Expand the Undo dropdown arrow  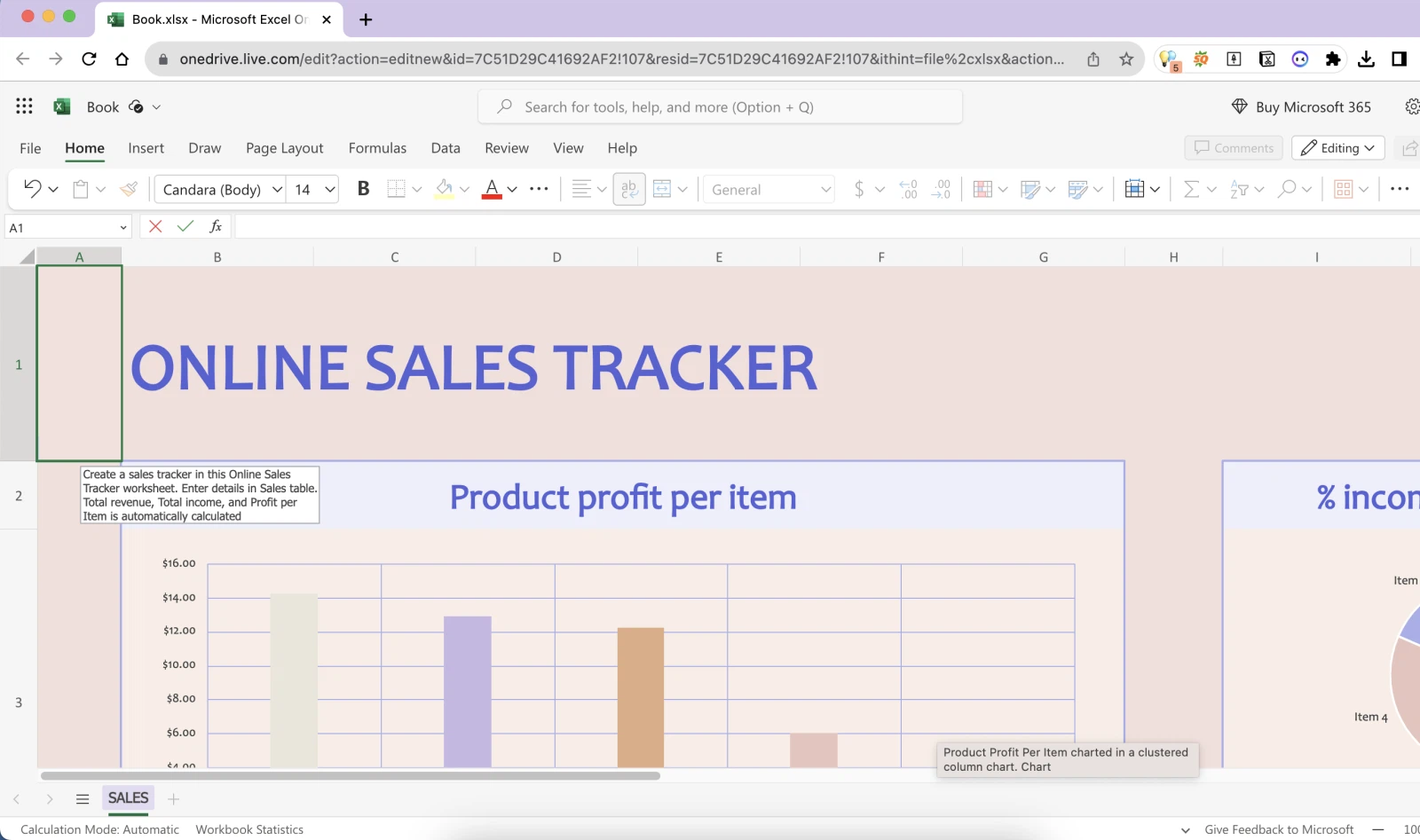[53, 189]
